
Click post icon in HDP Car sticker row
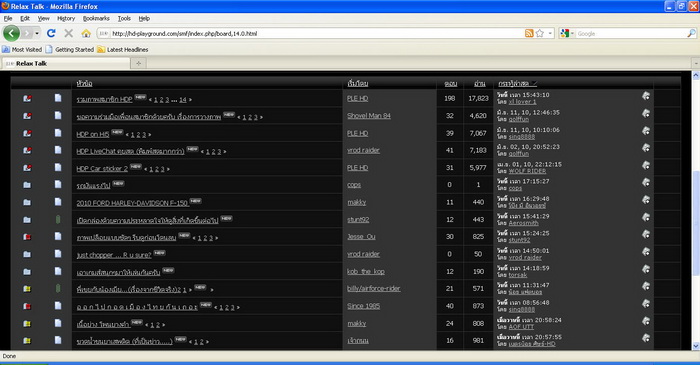pyautogui.click(x=58, y=167)
